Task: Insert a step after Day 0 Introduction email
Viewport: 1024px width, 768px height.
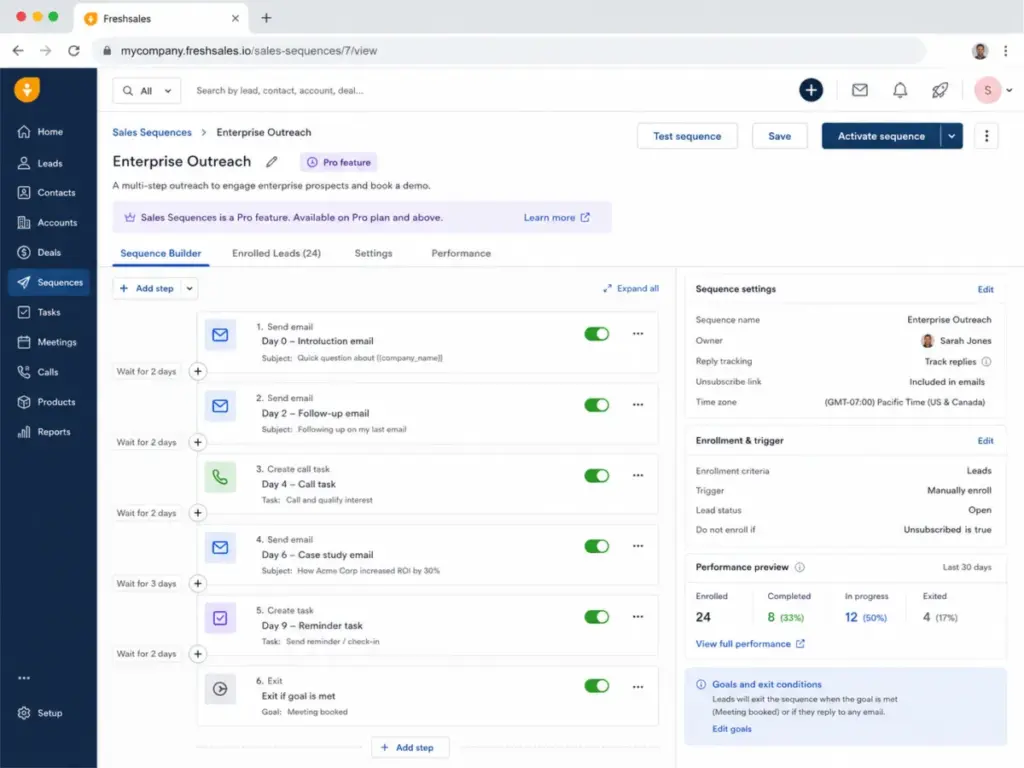Action: pos(197,372)
